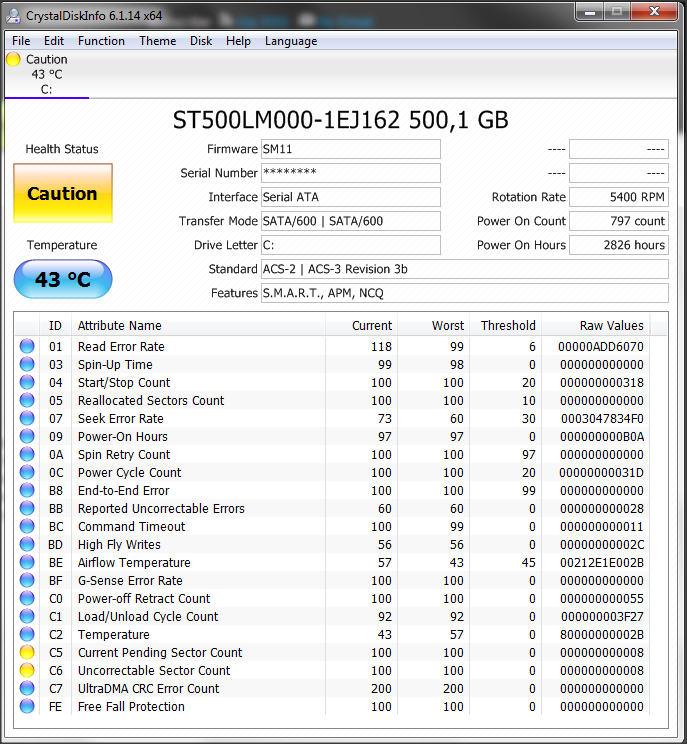Click status icon of Load/Unload Cycle Count
Screen dimensions: 687x744
(27, 617)
